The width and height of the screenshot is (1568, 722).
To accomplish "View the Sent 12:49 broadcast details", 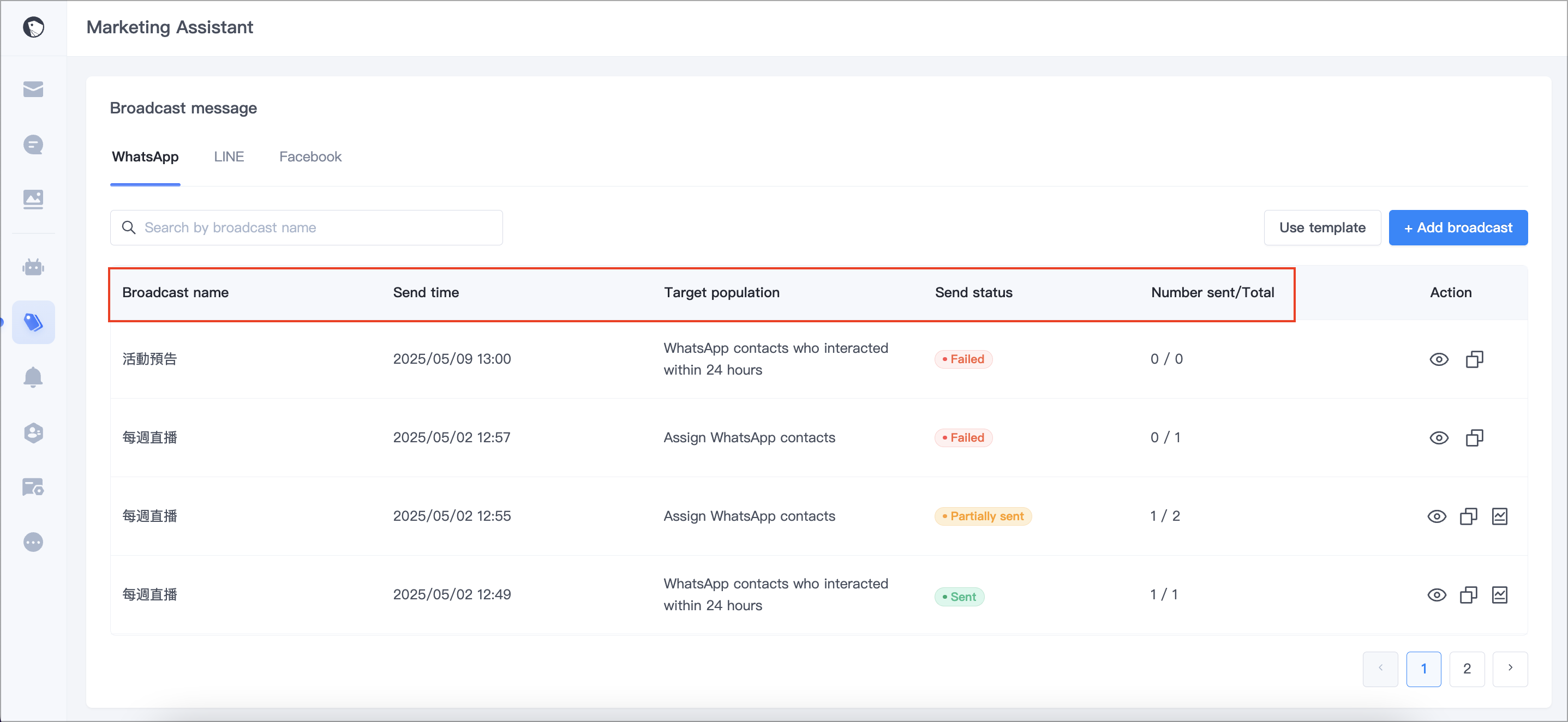I will (x=1437, y=595).
